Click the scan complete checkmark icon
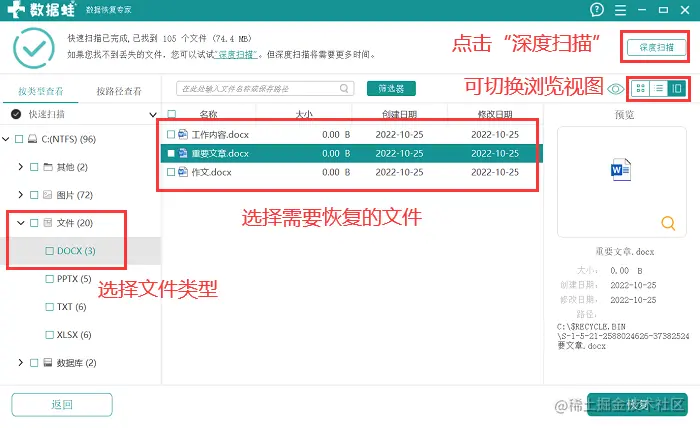700x428 pixels. [x=34, y=48]
